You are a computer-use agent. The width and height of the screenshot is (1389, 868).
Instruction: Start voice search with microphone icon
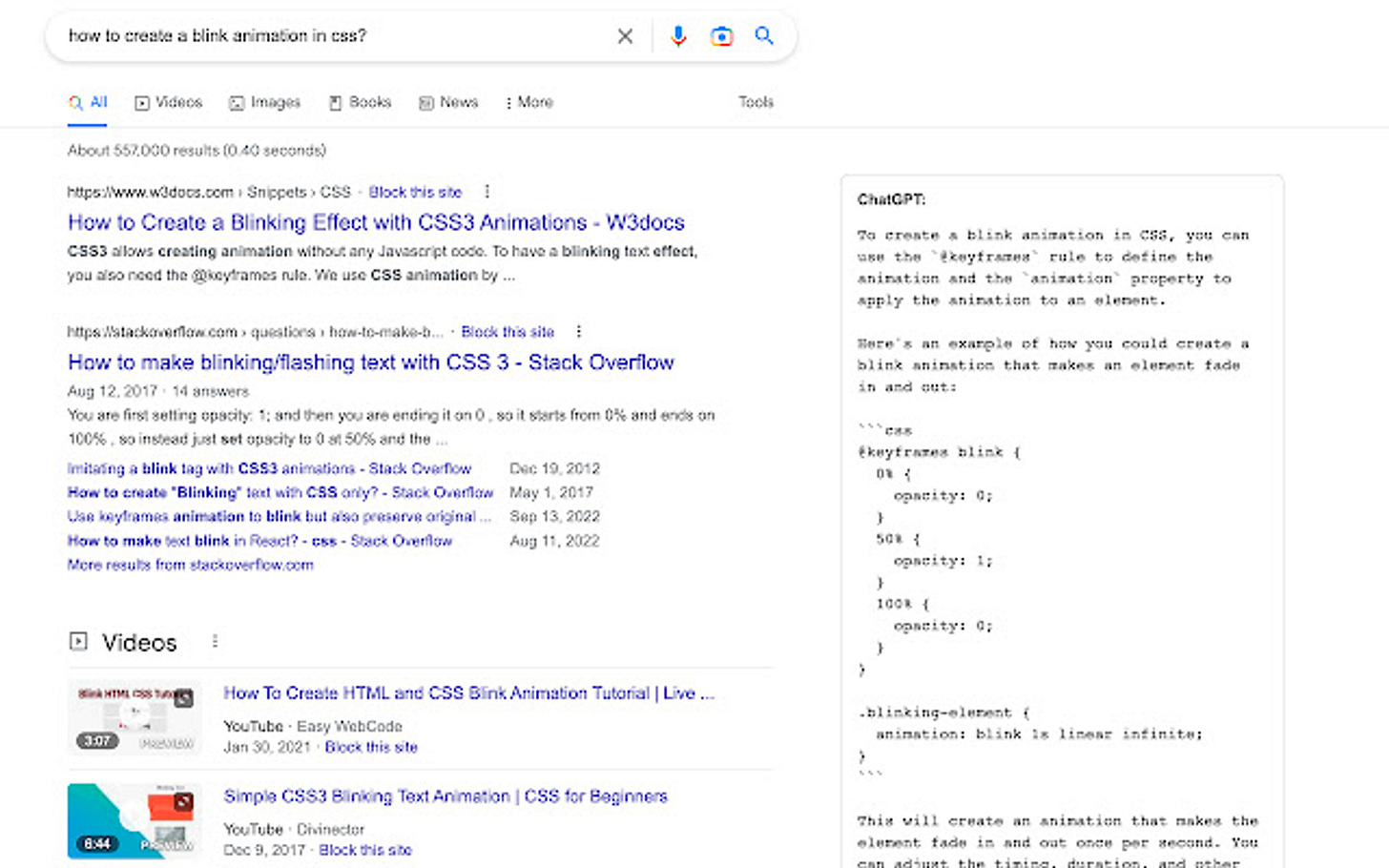(678, 36)
